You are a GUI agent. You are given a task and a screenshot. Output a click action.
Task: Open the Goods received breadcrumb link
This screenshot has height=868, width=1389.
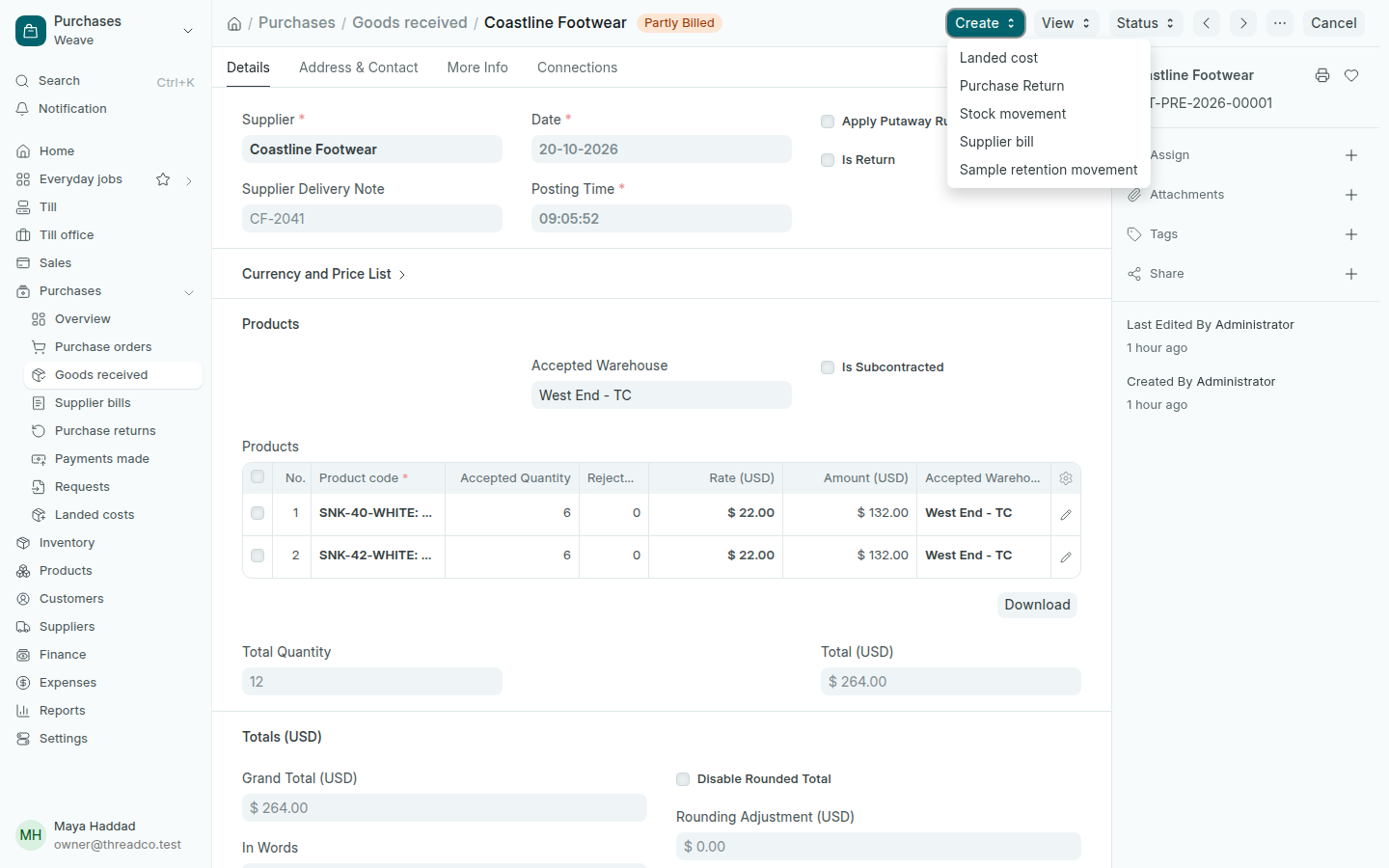410,23
